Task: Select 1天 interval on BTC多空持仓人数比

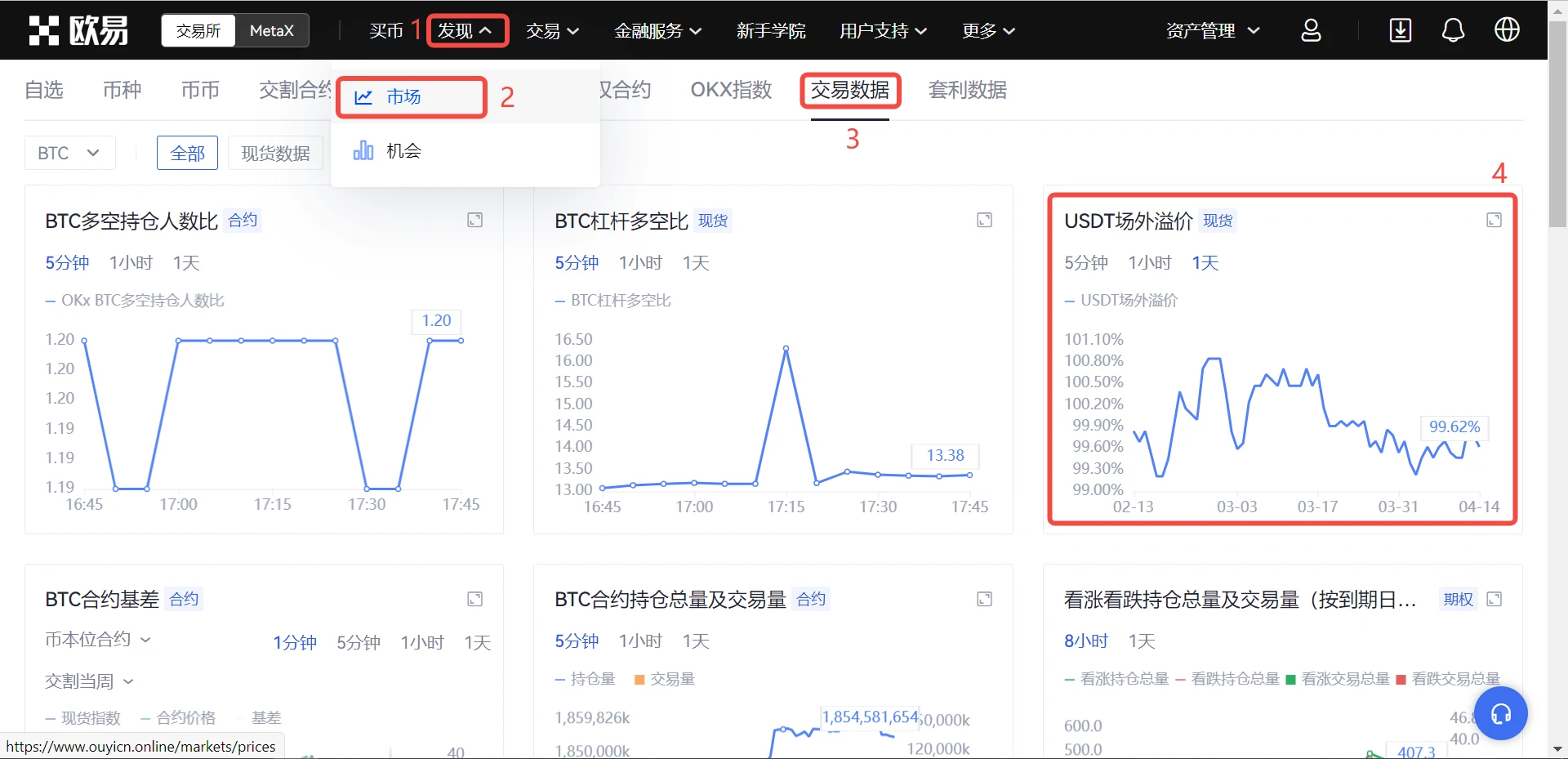Action: 186,262
